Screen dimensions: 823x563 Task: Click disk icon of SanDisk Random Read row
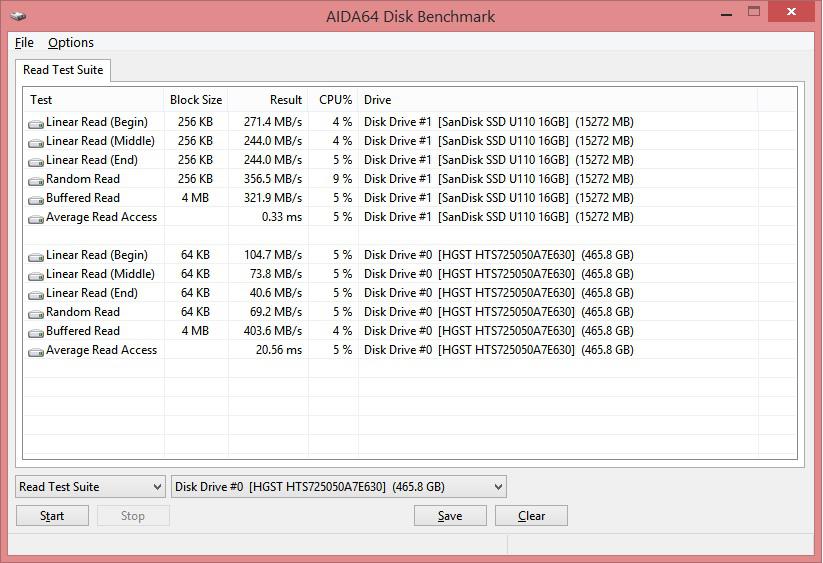coord(36,181)
